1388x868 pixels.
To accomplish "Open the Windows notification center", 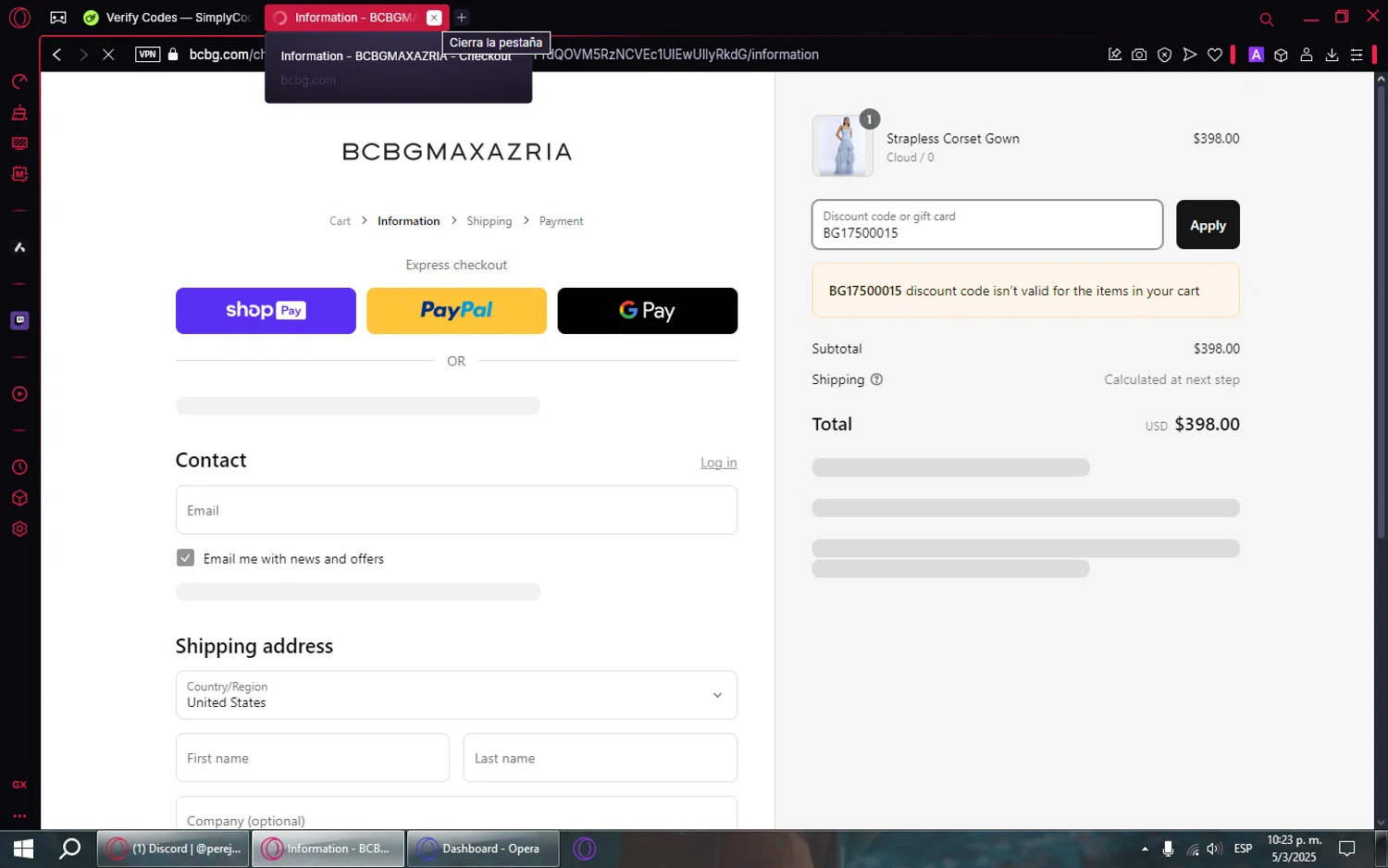I will [x=1347, y=849].
